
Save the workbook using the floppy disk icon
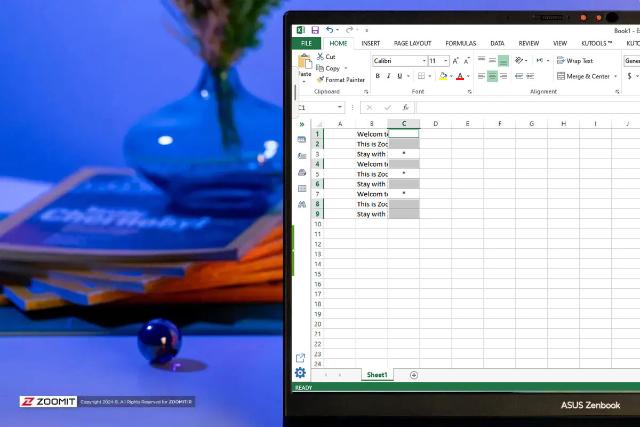(315, 30)
